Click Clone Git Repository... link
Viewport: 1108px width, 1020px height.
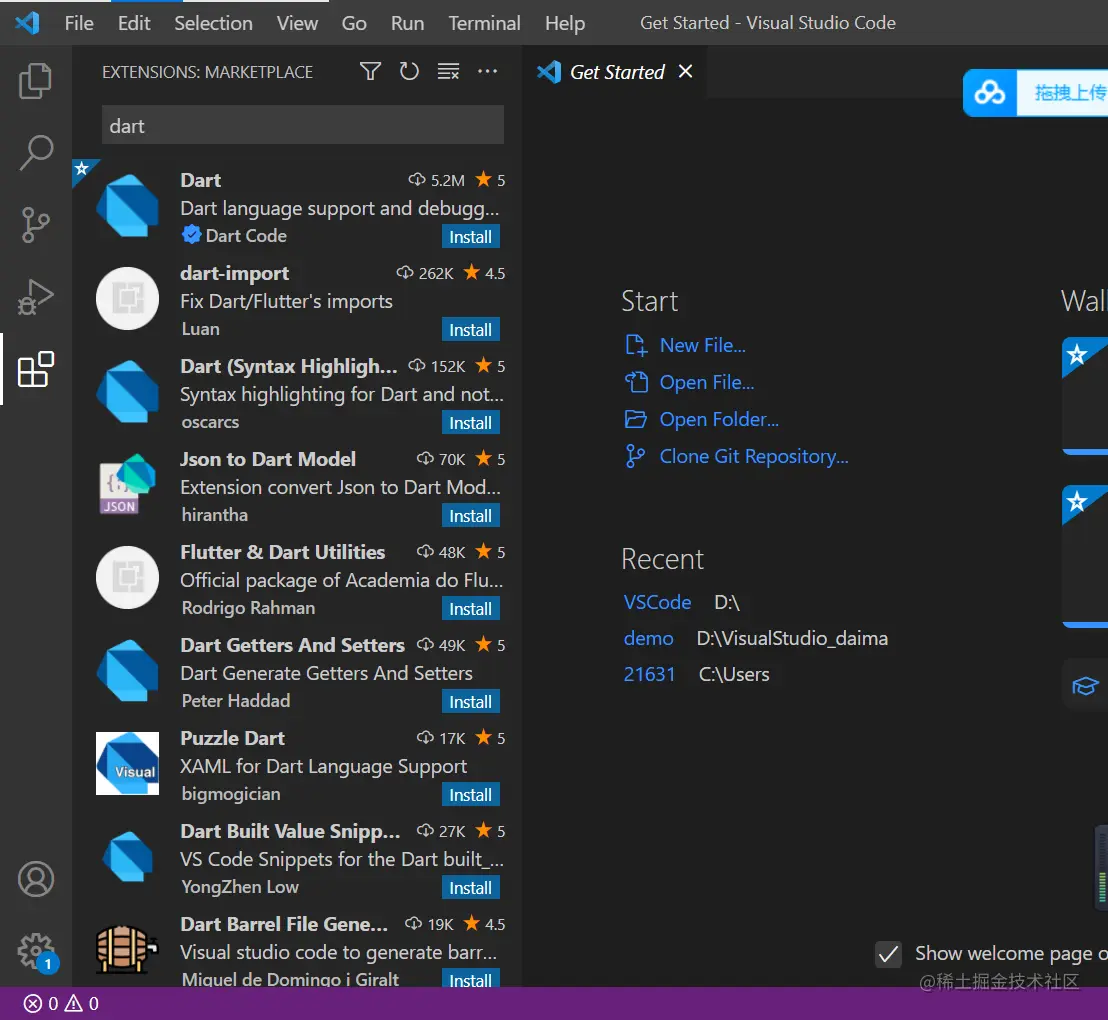pos(753,457)
